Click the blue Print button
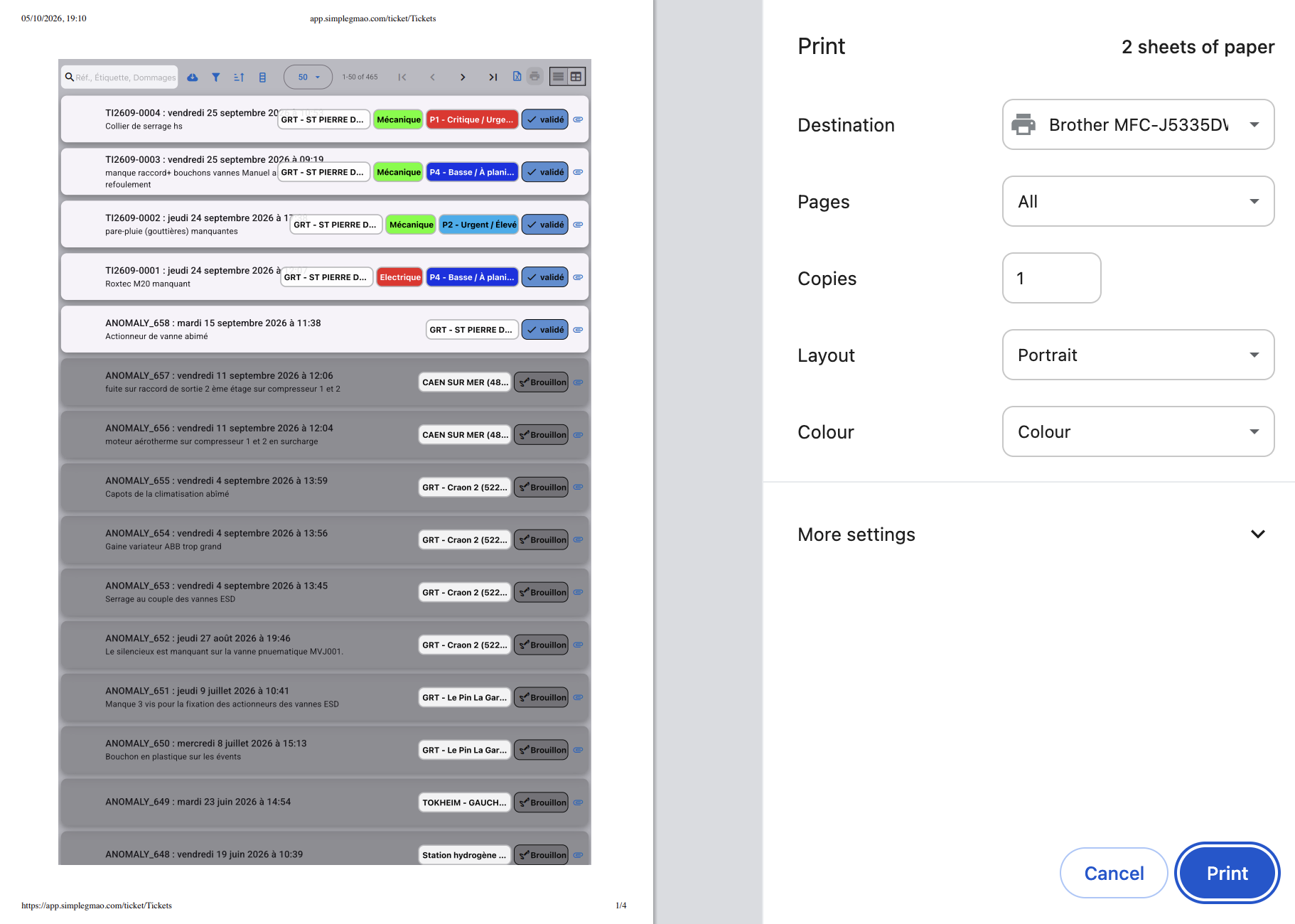Image resolution: width=1295 pixels, height=924 pixels. click(1227, 873)
